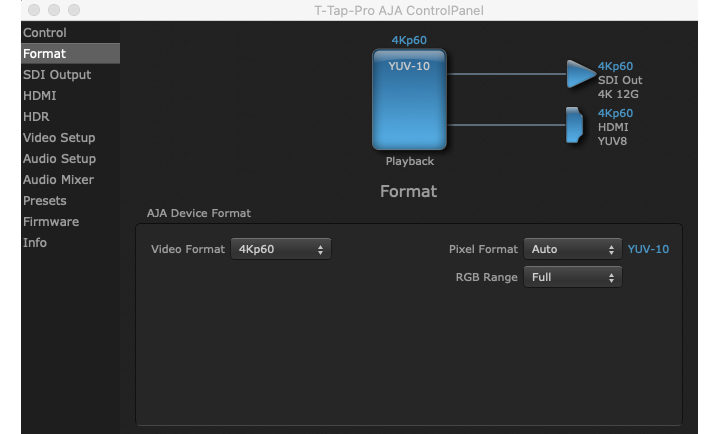The height and width of the screenshot is (434, 720).
Task: Click the HDMI output connector icon
Action: [x=574, y=124]
